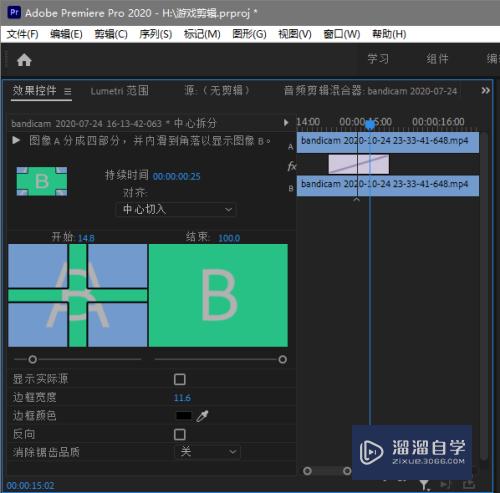This screenshot has height=493, width=500.
Task: Switch to the 源:(无剪辑) tab
Action: 217,90
